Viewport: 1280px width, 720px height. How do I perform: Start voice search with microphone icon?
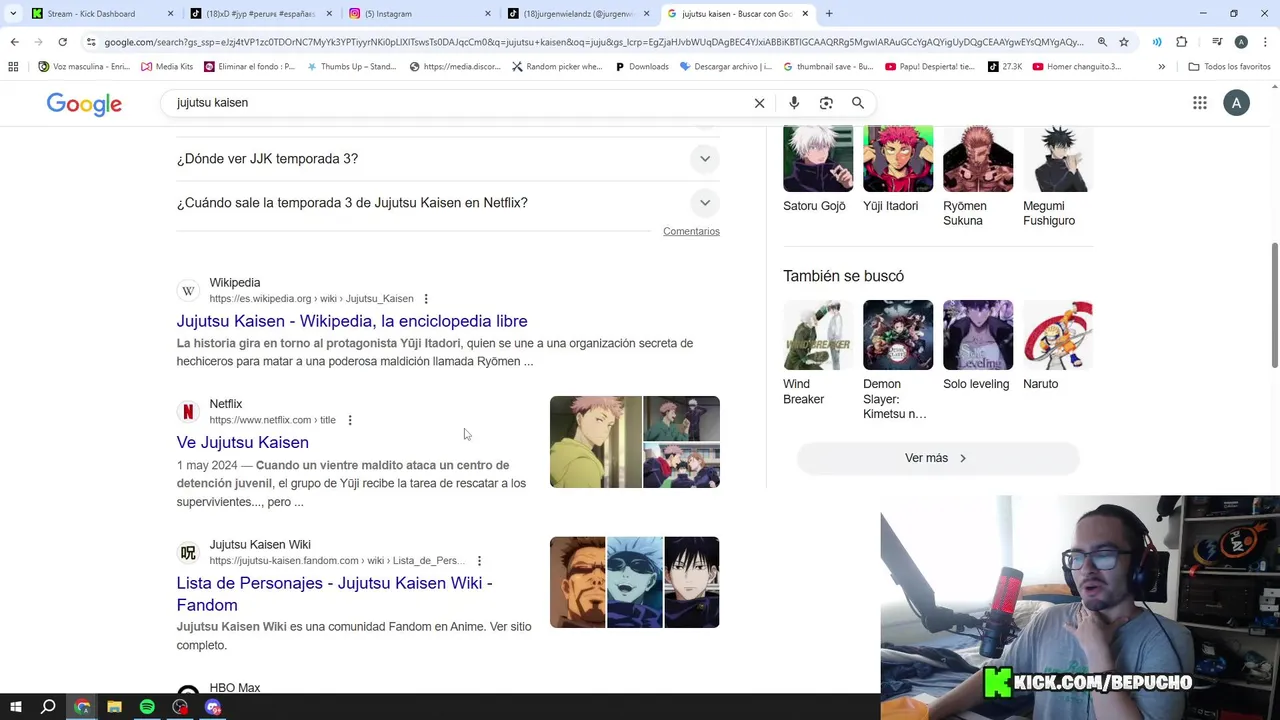click(x=794, y=103)
